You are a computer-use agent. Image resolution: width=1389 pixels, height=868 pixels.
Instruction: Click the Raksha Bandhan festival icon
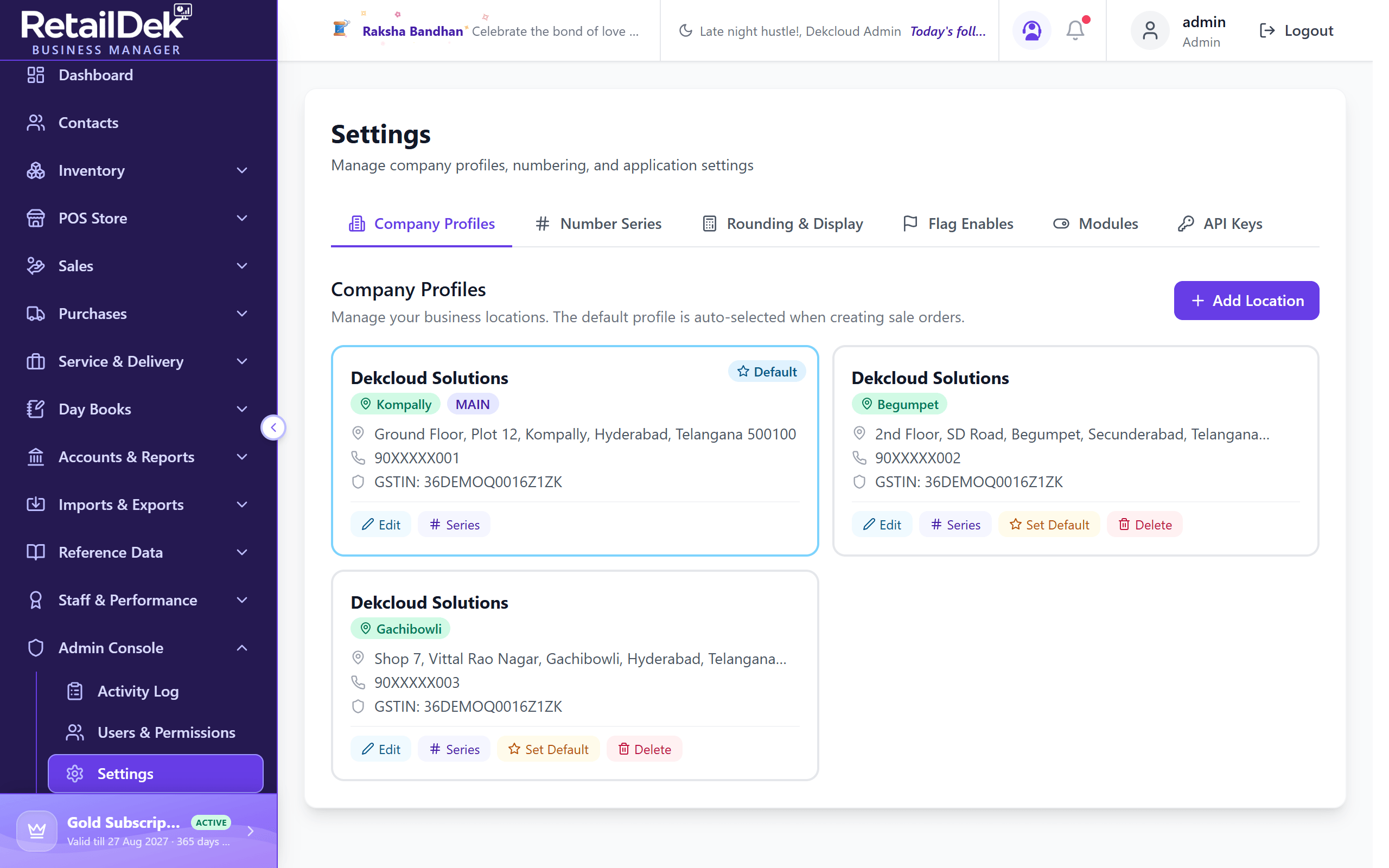(x=340, y=29)
